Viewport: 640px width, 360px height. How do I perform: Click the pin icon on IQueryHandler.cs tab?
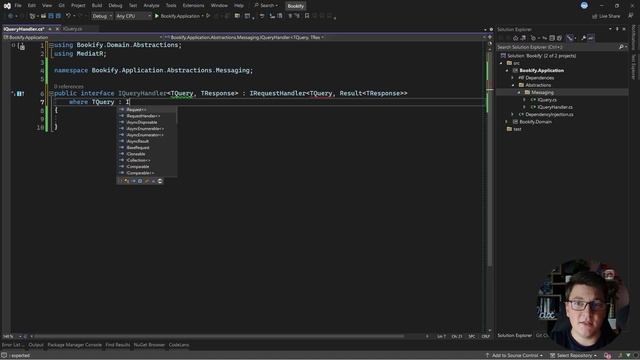[50, 29]
